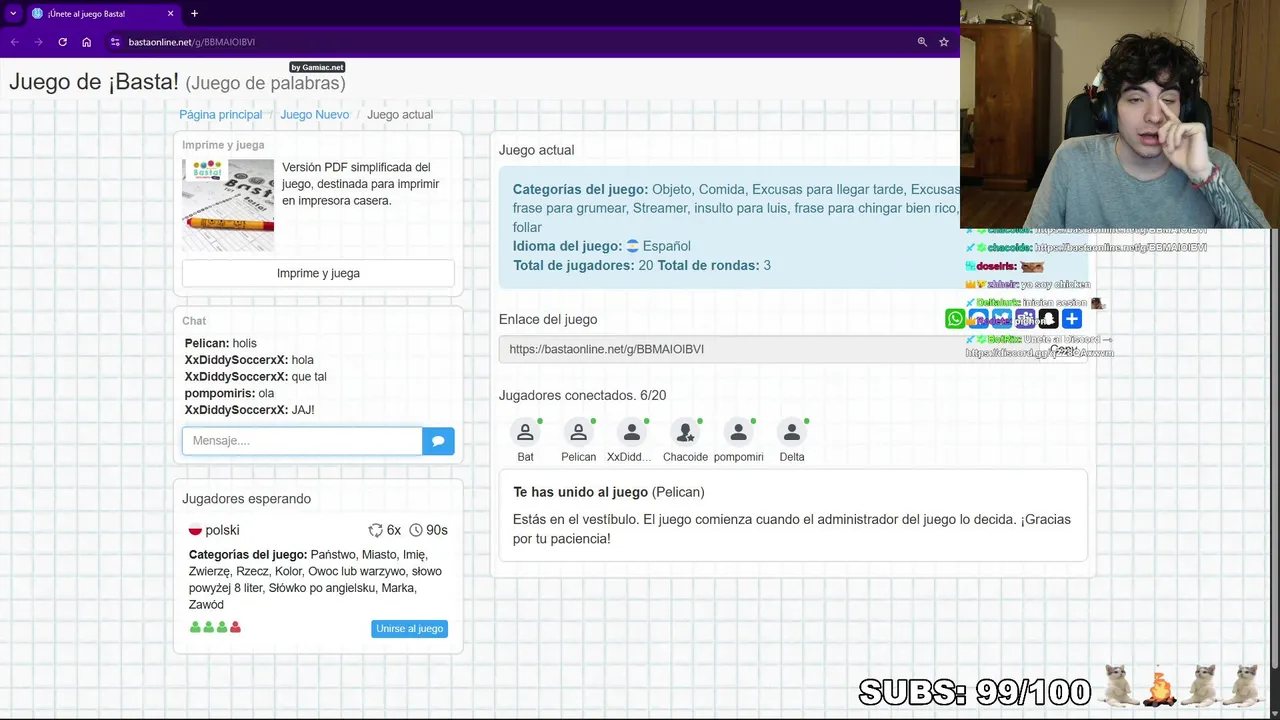Viewport: 1280px width, 720px height.
Task: Go back in browser history
Action: click(14, 42)
